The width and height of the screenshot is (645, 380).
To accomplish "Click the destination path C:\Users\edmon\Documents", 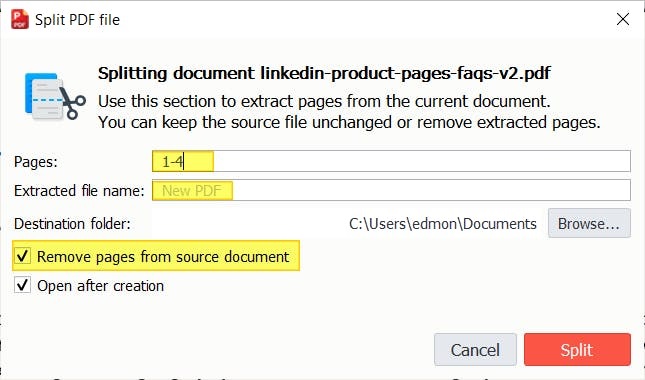I will point(443,224).
